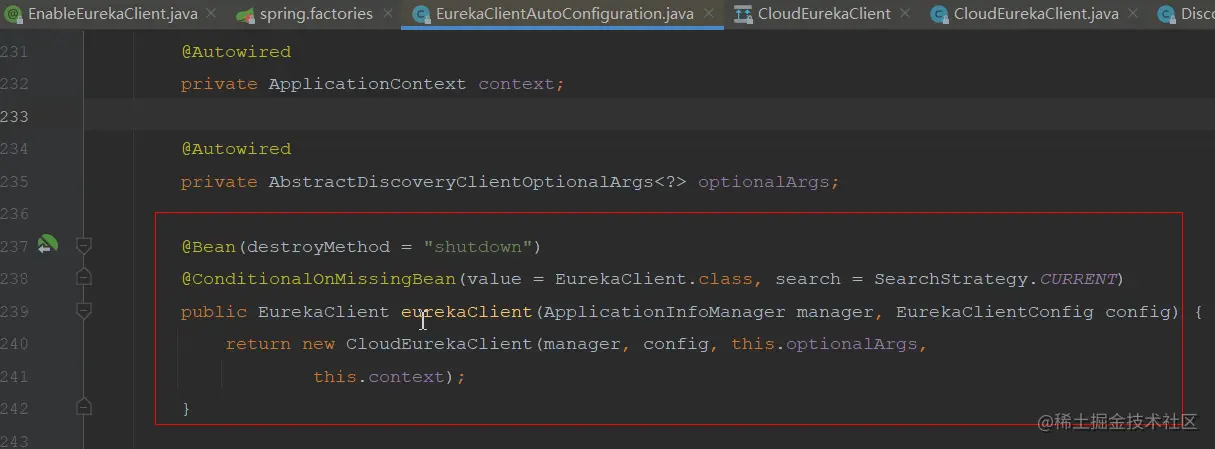Click the Spring leaf icon on spring.factories tab
This screenshot has height=449, width=1215.
click(245, 14)
